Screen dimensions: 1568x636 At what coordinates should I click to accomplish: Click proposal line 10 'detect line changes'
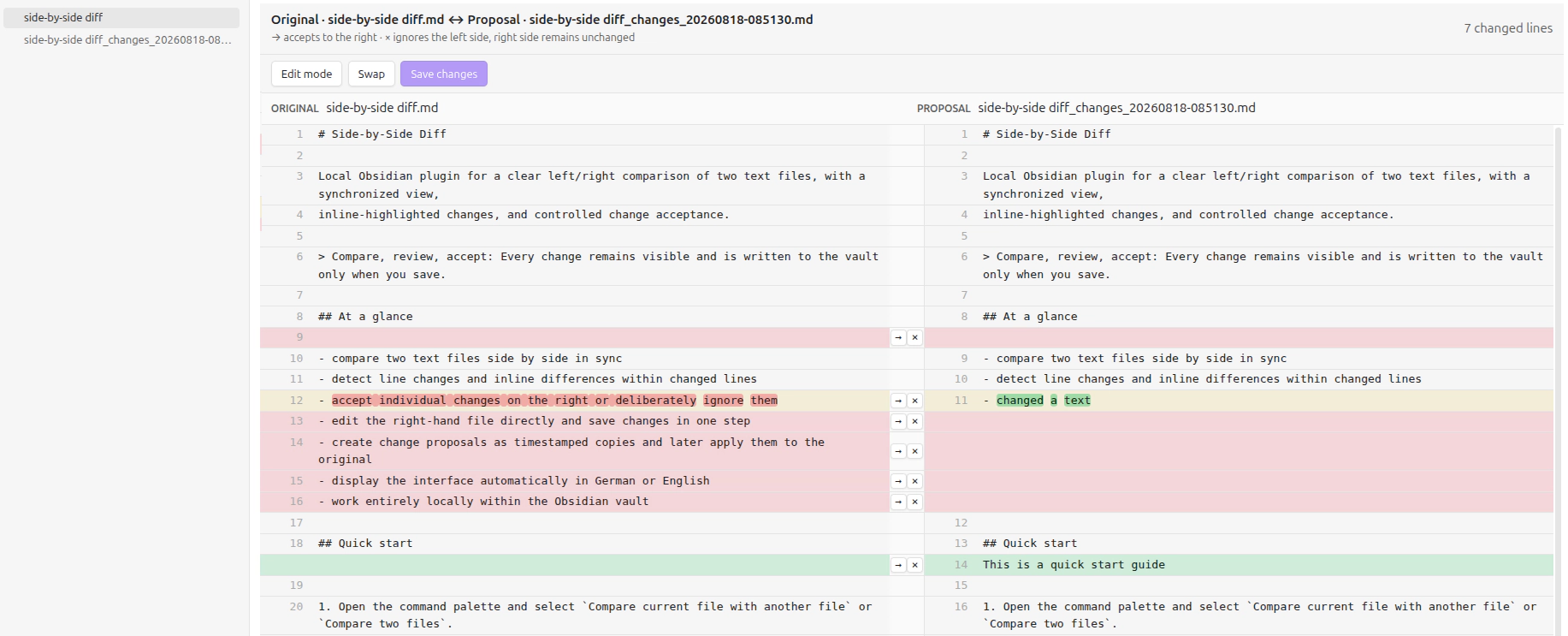pyautogui.click(x=1202, y=379)
